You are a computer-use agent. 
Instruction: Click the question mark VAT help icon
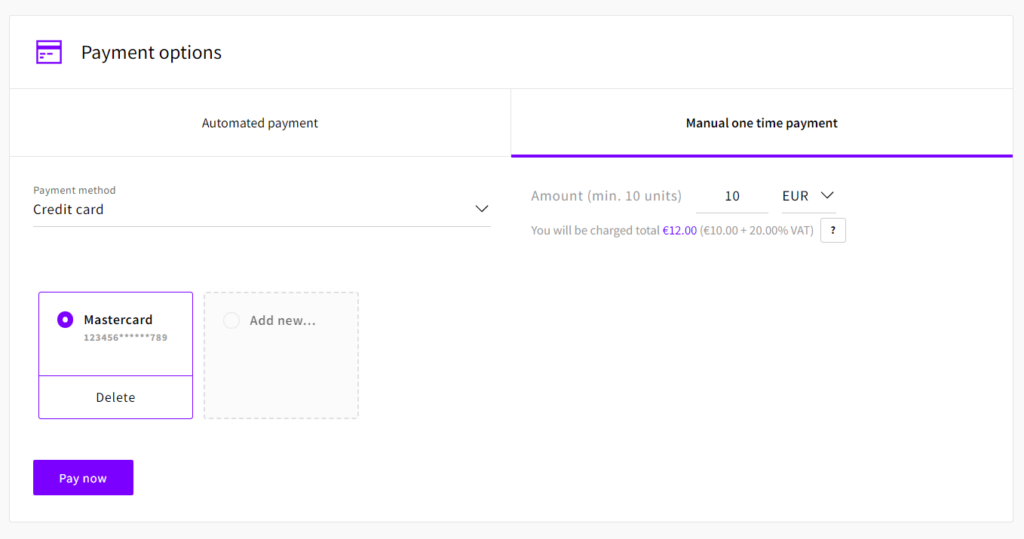[832, 231]
